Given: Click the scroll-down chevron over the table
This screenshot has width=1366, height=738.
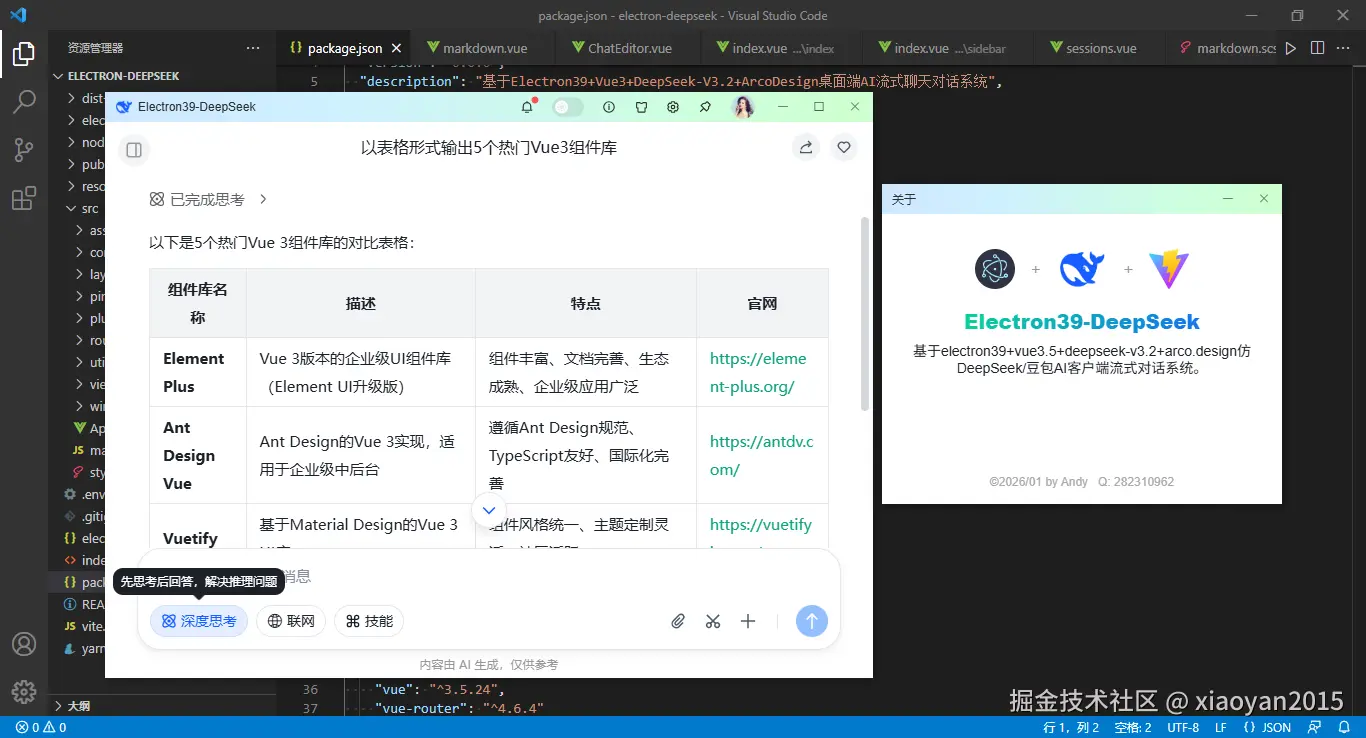Looking at the screenshot, I should (x=489, y=510).
